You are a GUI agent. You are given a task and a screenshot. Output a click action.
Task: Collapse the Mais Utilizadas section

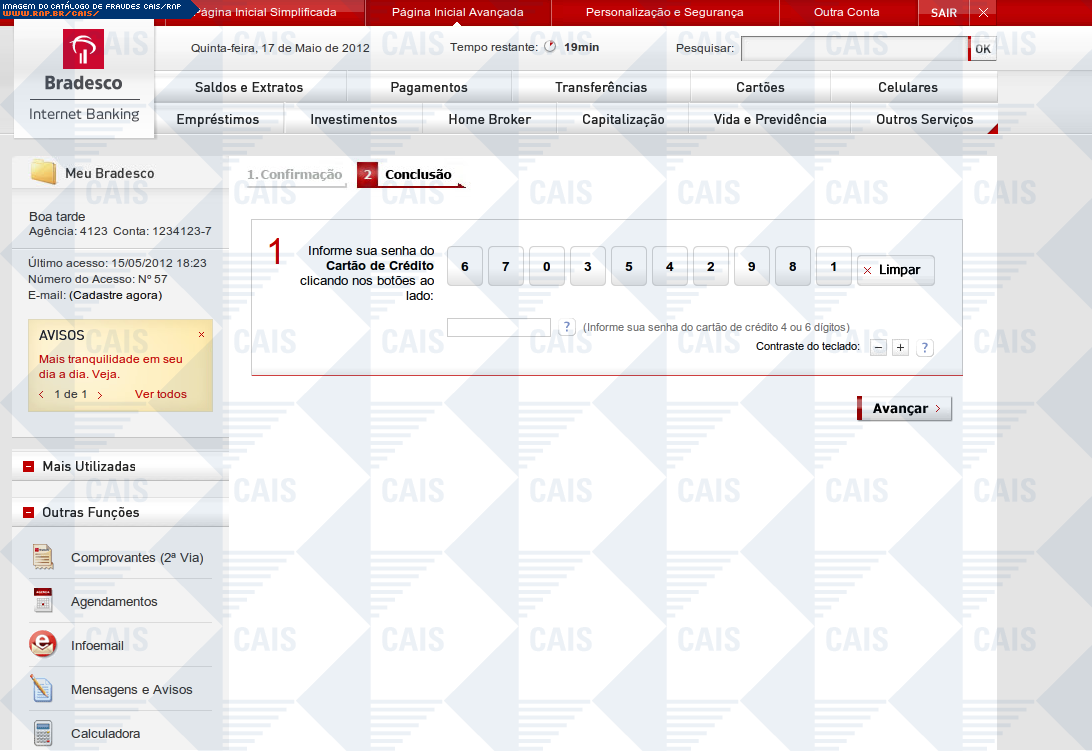tap(28, 467)
